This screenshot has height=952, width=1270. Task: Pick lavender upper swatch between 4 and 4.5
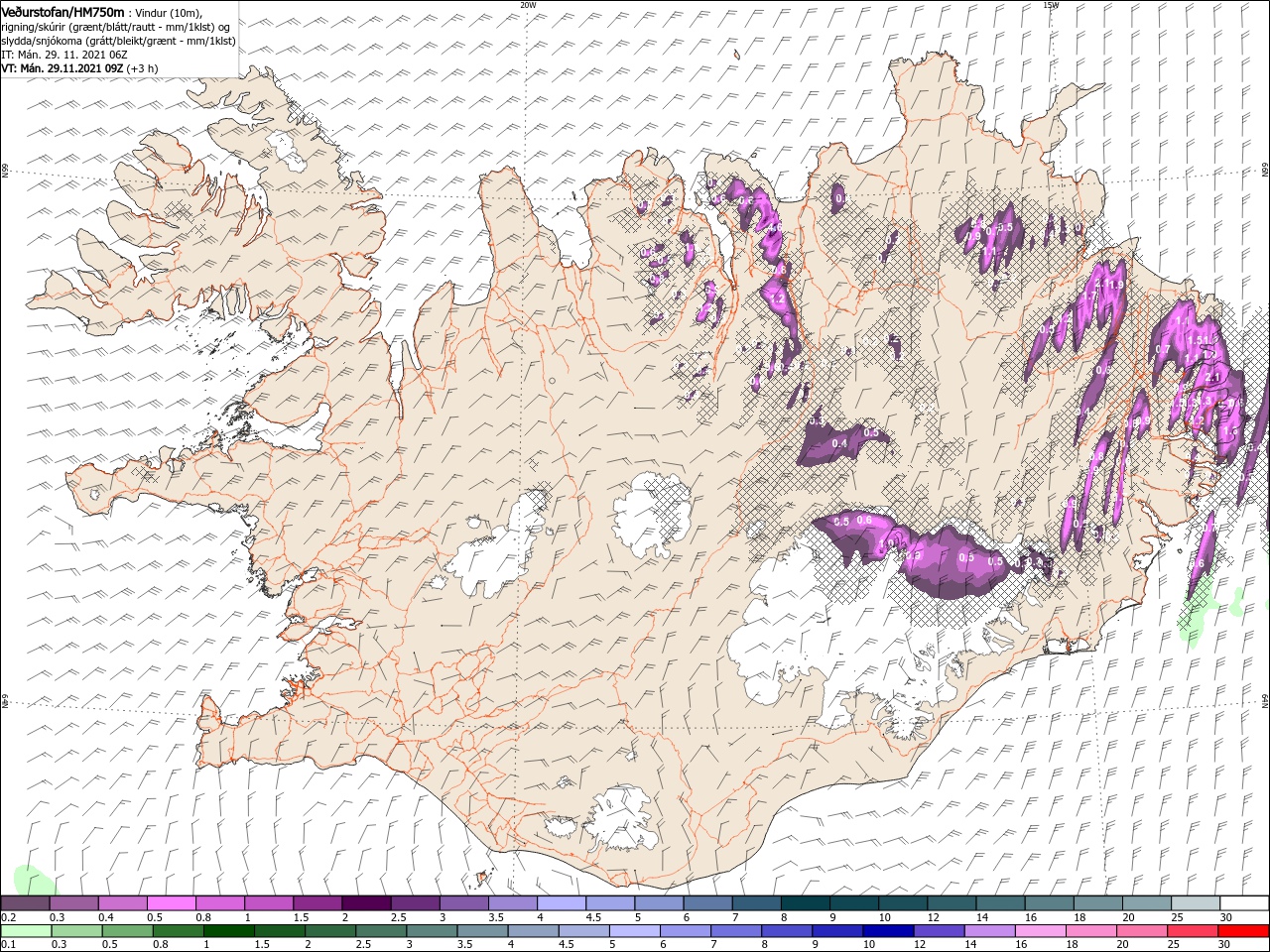click(561, 903)
